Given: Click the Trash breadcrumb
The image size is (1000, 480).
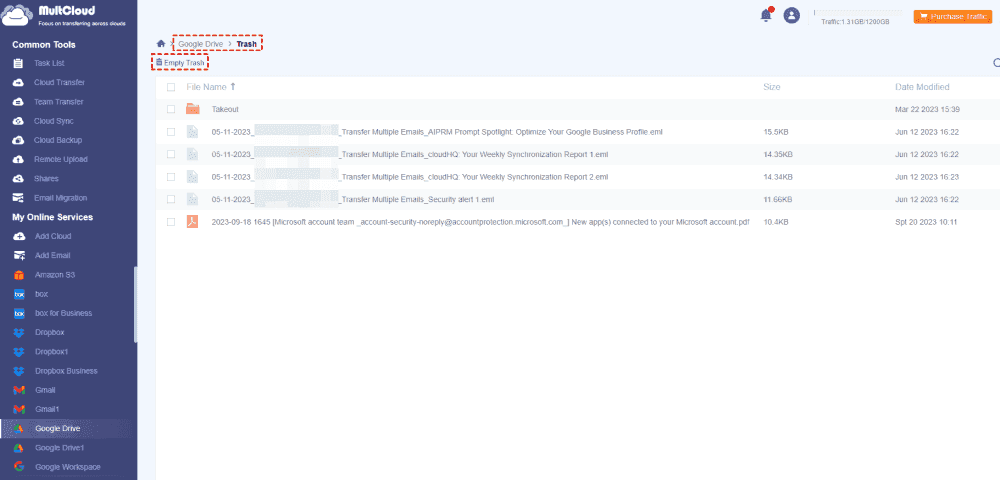Looking at the screenshot, I should [246, 44].
